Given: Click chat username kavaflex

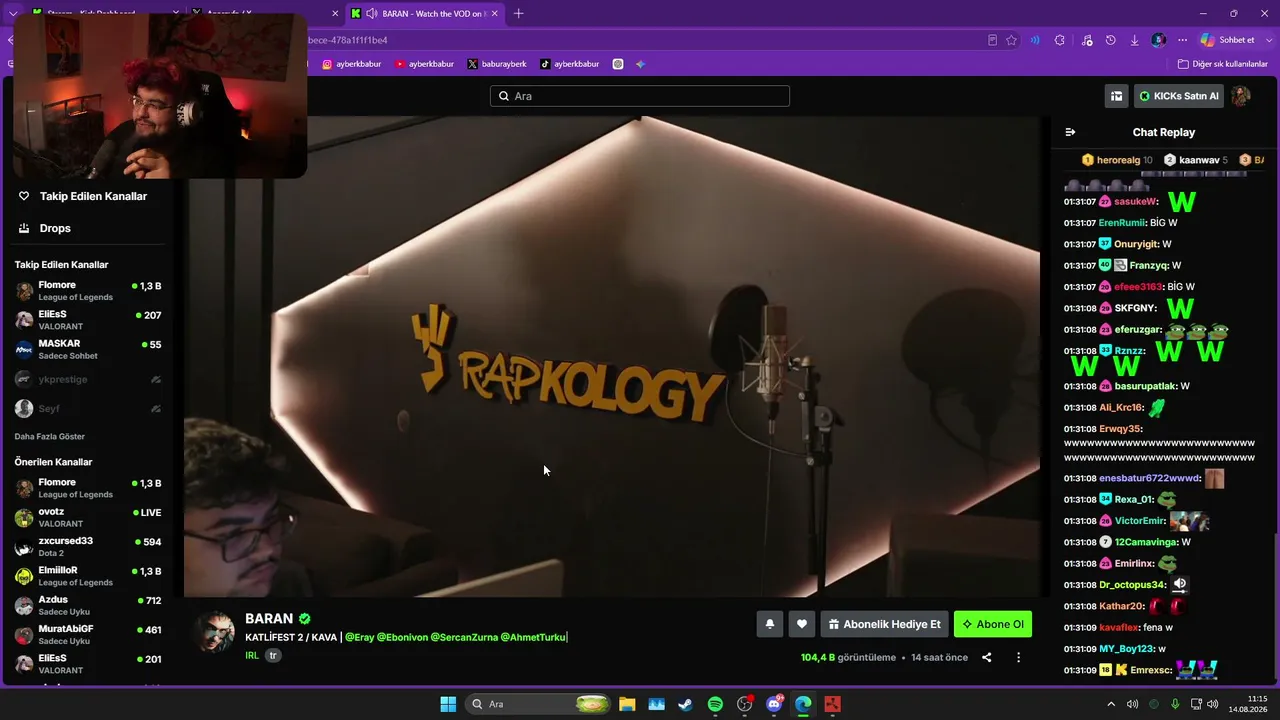Looking at the screenshot, I should pyautogui.click(x=1119, y=628).
